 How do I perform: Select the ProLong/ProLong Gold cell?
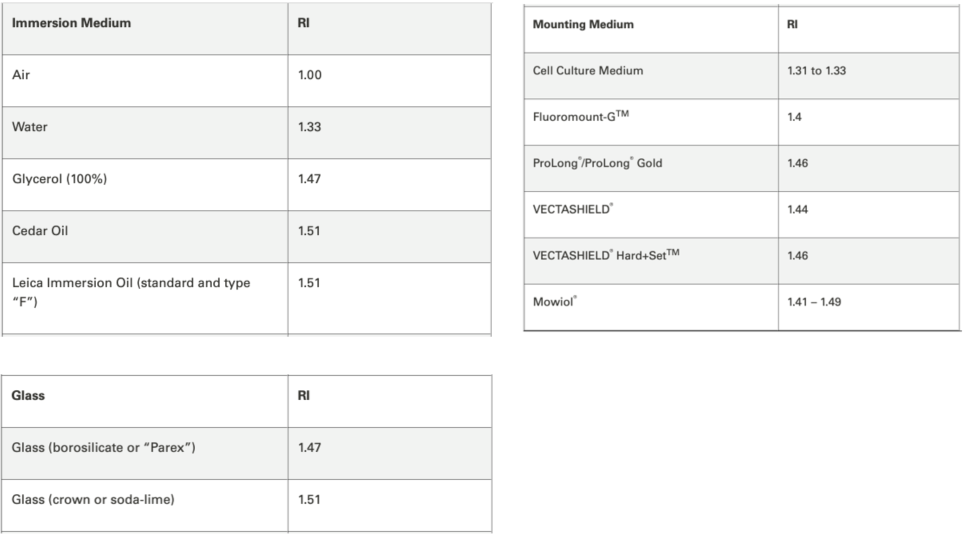pos(597,163)
